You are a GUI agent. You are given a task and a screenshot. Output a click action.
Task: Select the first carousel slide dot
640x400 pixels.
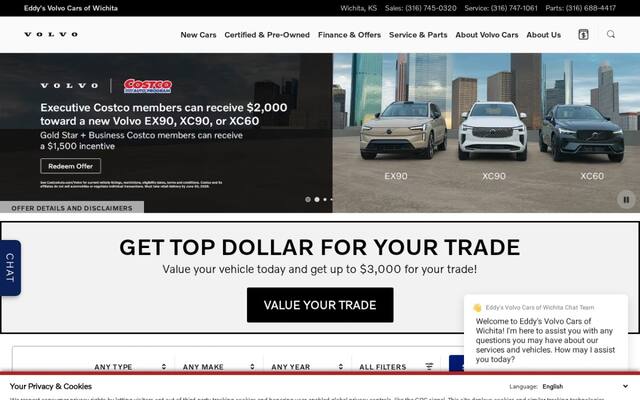coord(308,200)
